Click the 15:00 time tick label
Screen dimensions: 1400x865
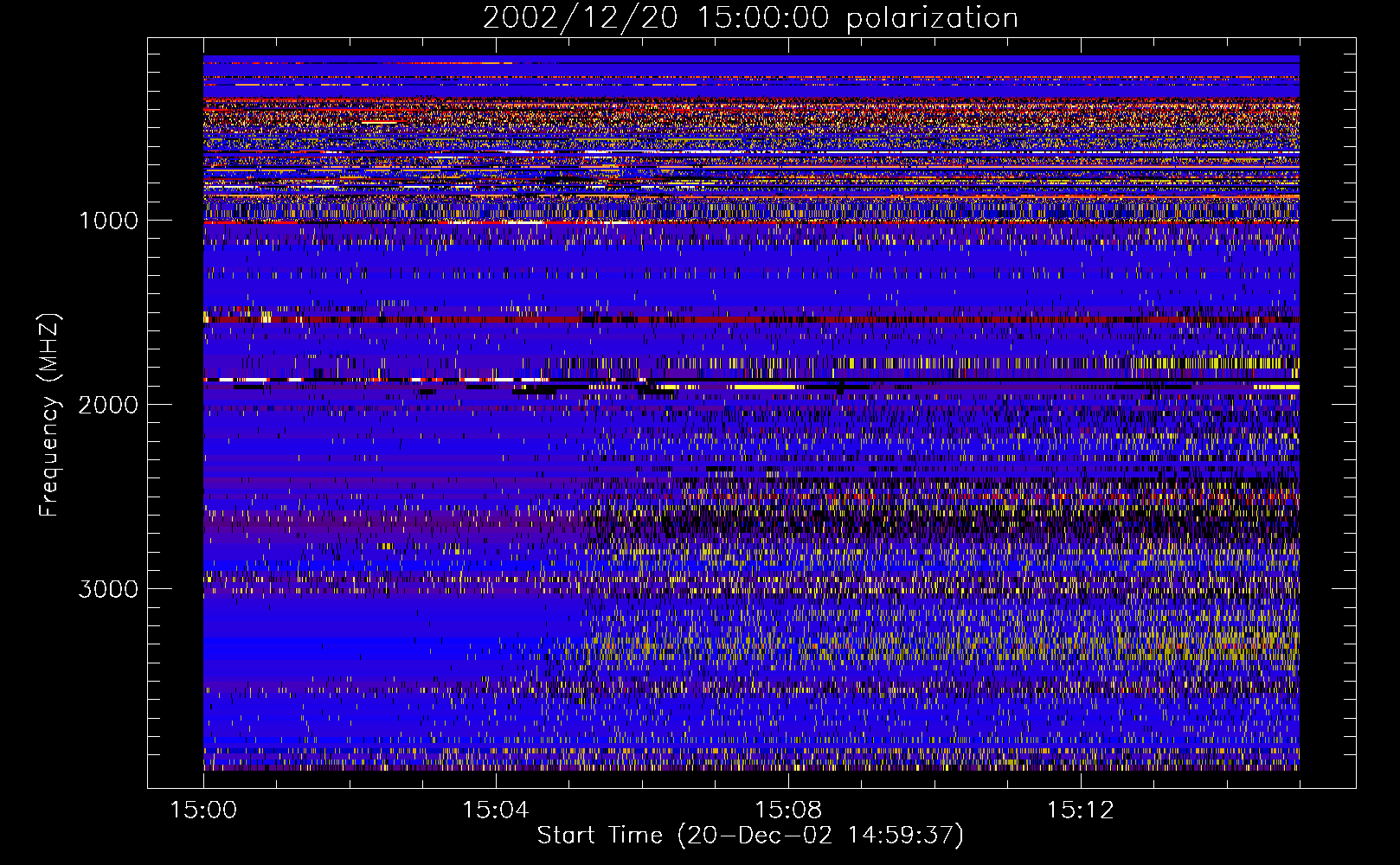point(203,811)
